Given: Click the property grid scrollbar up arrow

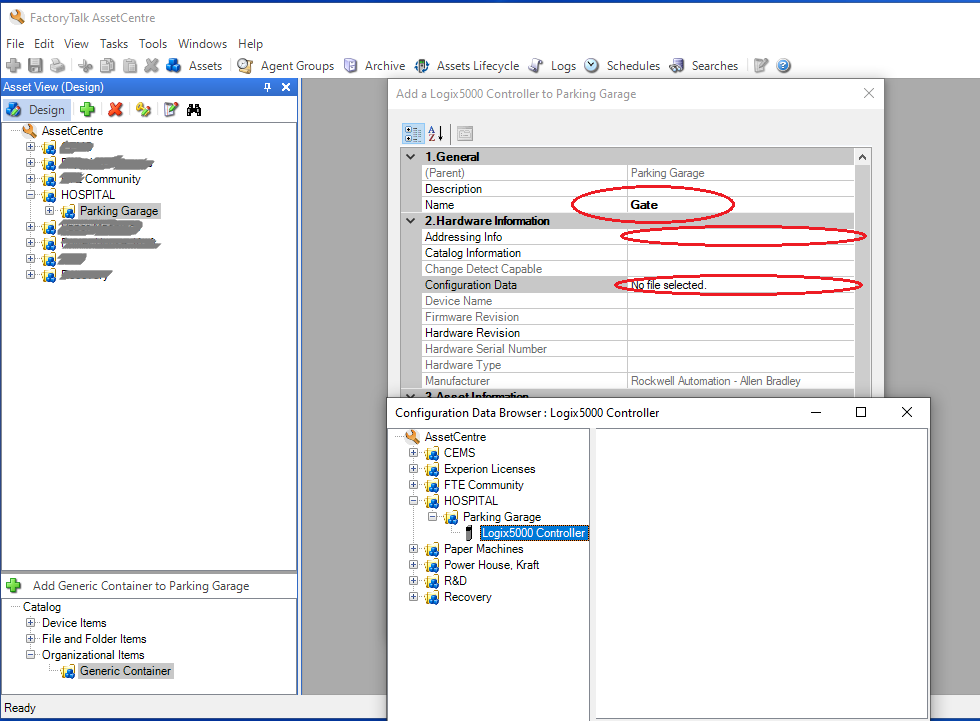Looking at the screenshot, I should pos(862,157).
